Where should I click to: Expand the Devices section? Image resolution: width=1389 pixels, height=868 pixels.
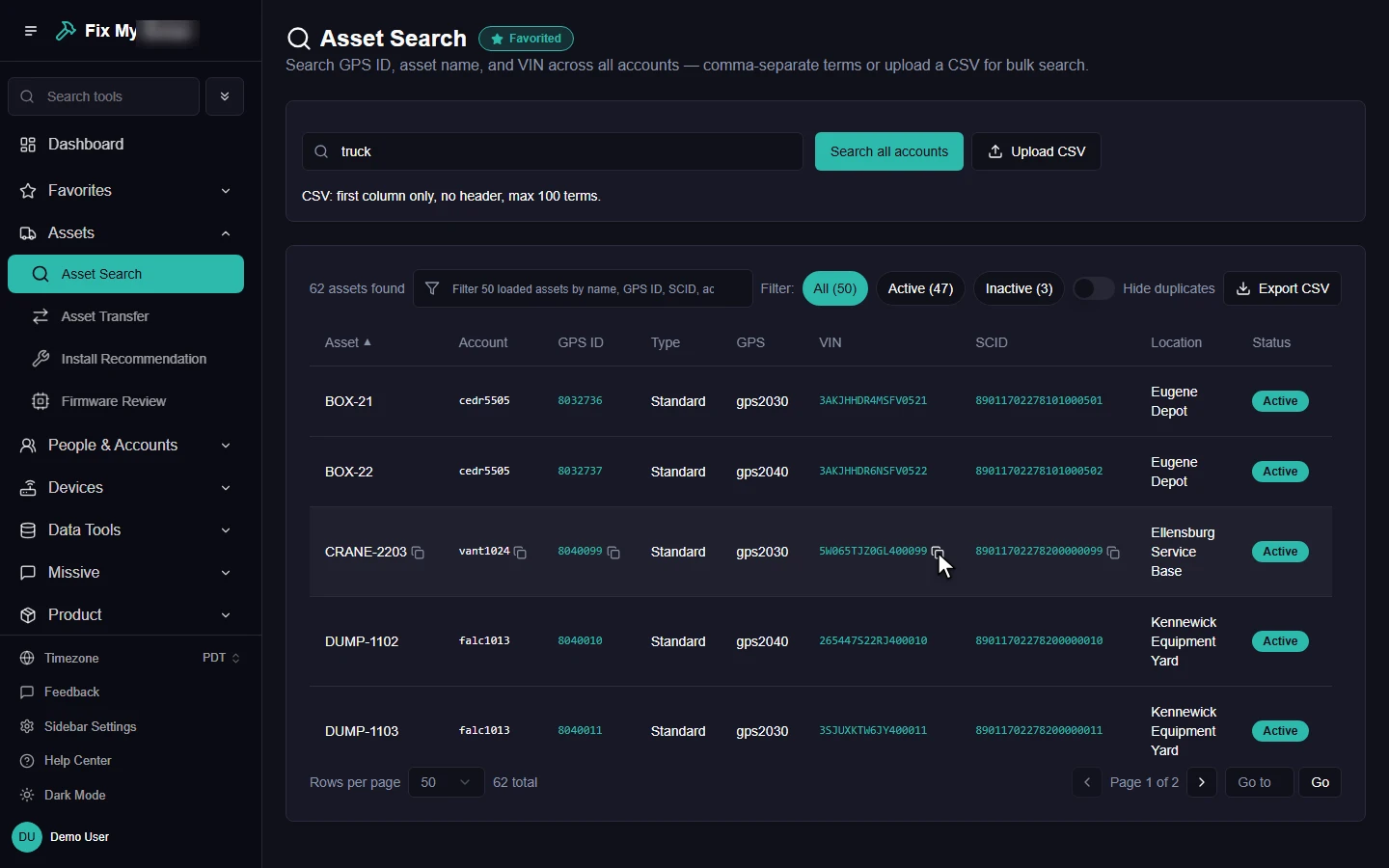[125, 488]
